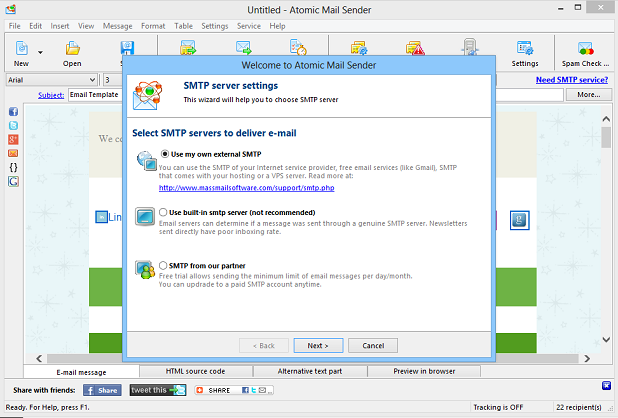Switch to Alternative text part tab
Image resolution: width=618 pixels, height=418 pixels.
click(310, 371)
